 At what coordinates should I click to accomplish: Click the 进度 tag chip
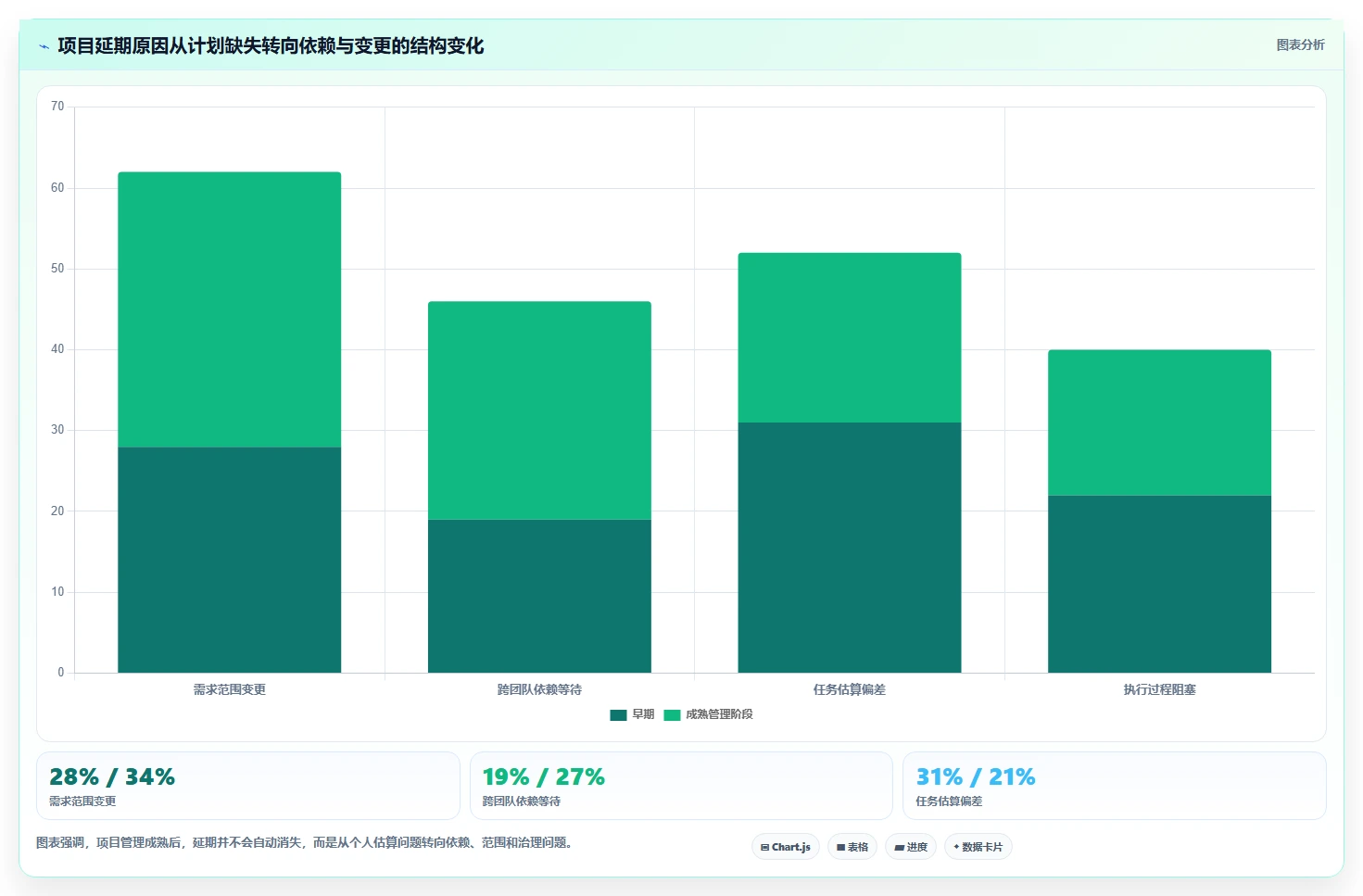pos(911,847)
